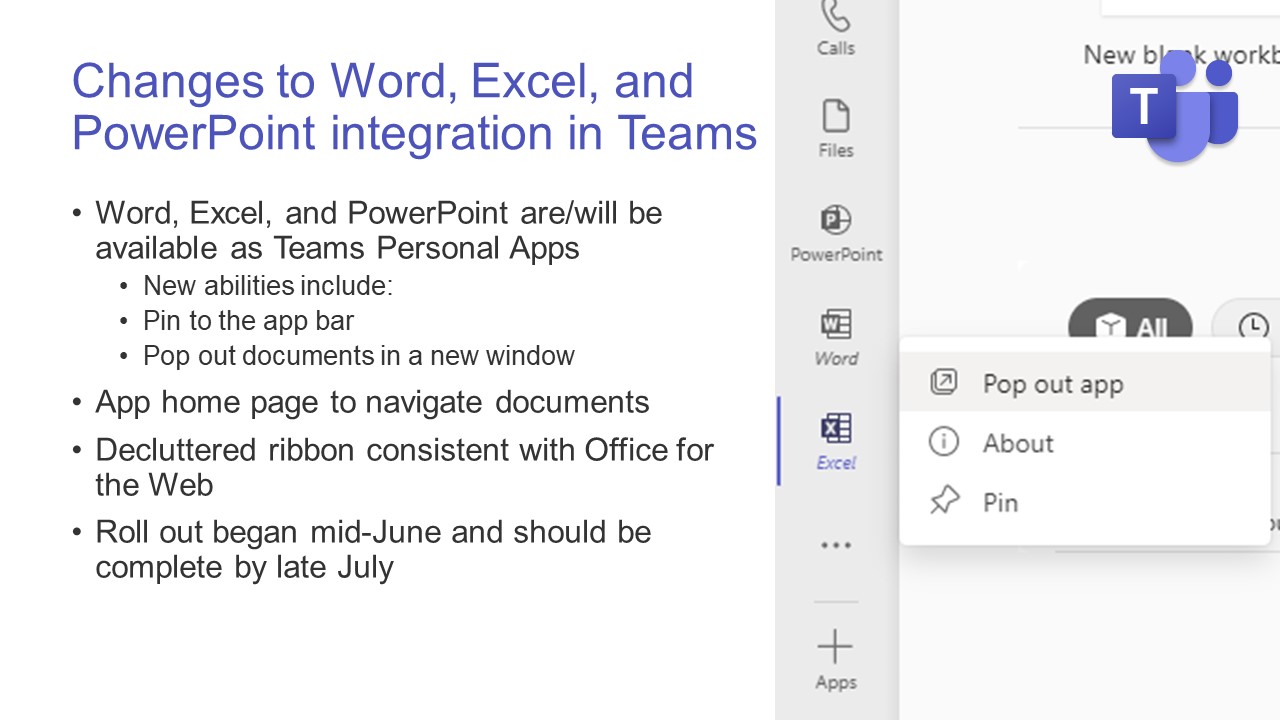Click bullet 'New abilities include:'
Image resolution: width=1280 pixels, height=720 pixels.
pyautogui.click(x=268, y=285)
